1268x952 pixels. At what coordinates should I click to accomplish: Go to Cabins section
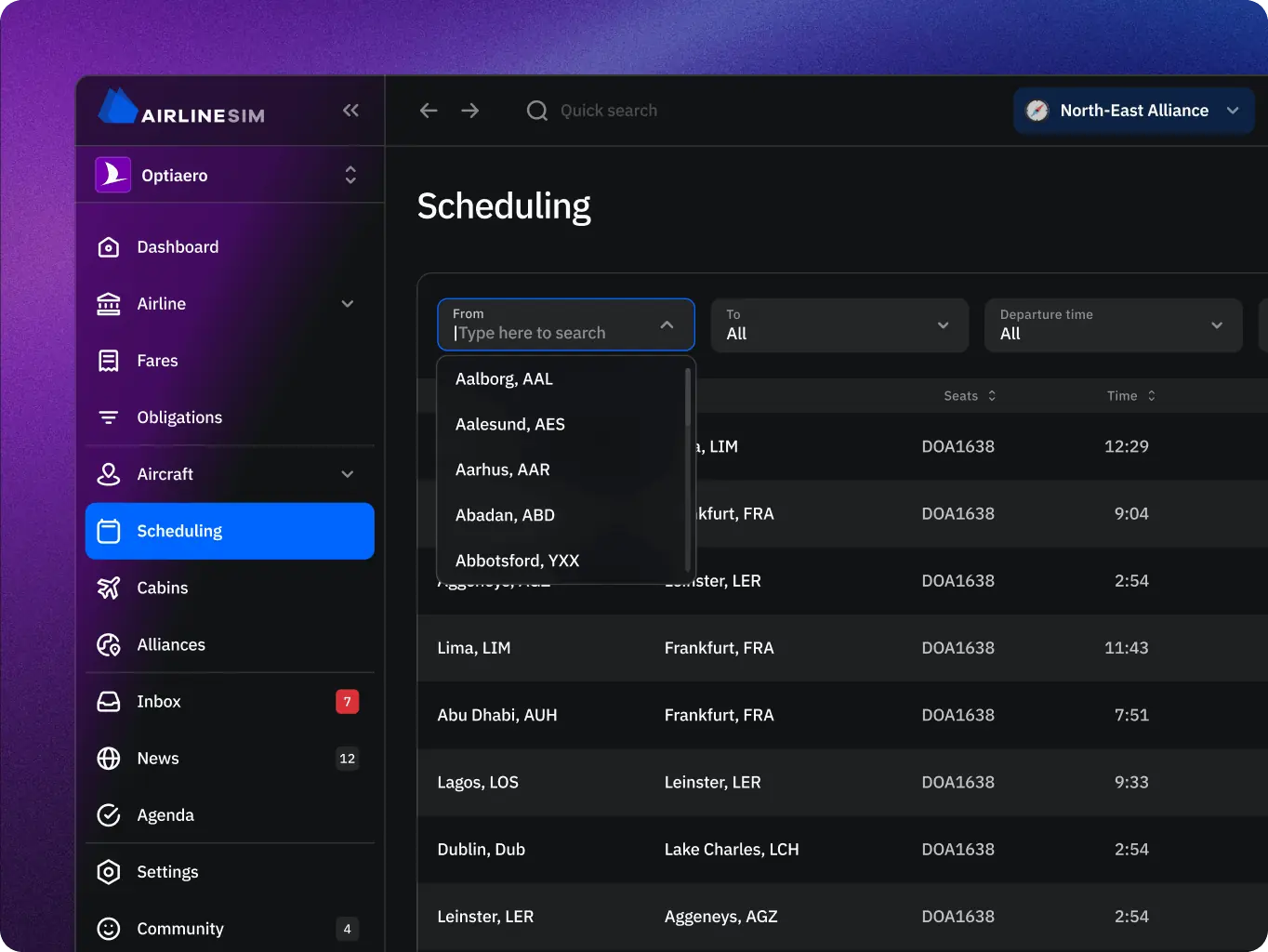point(162,588)
